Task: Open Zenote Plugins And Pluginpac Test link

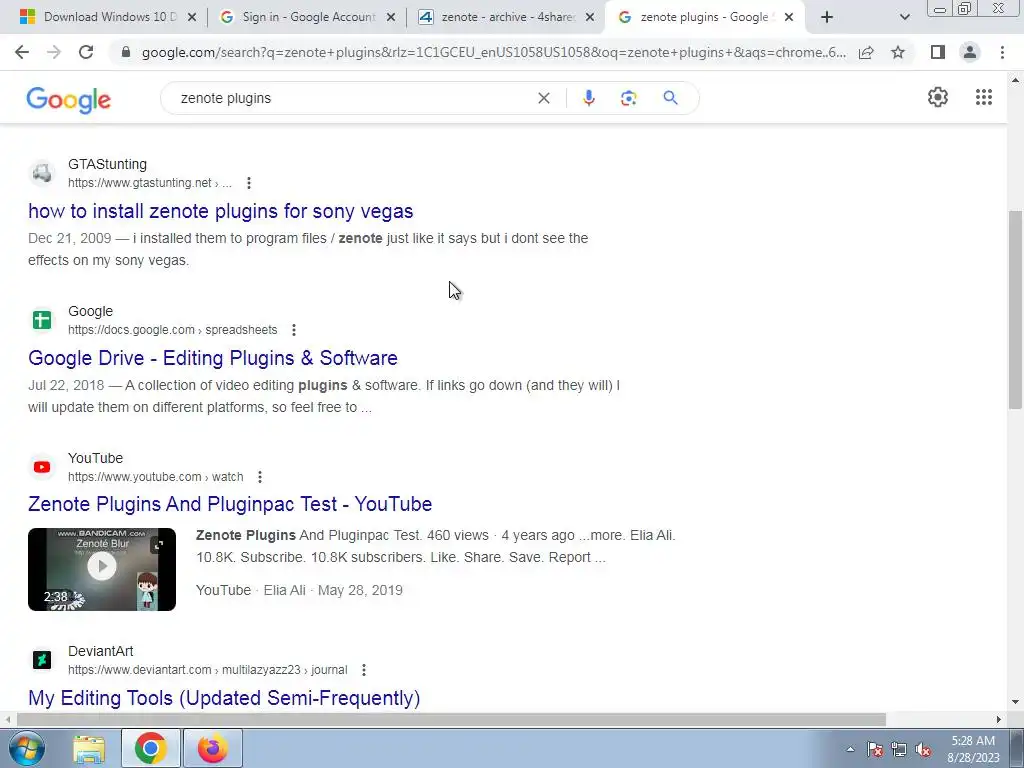Action: click(230, 504)
